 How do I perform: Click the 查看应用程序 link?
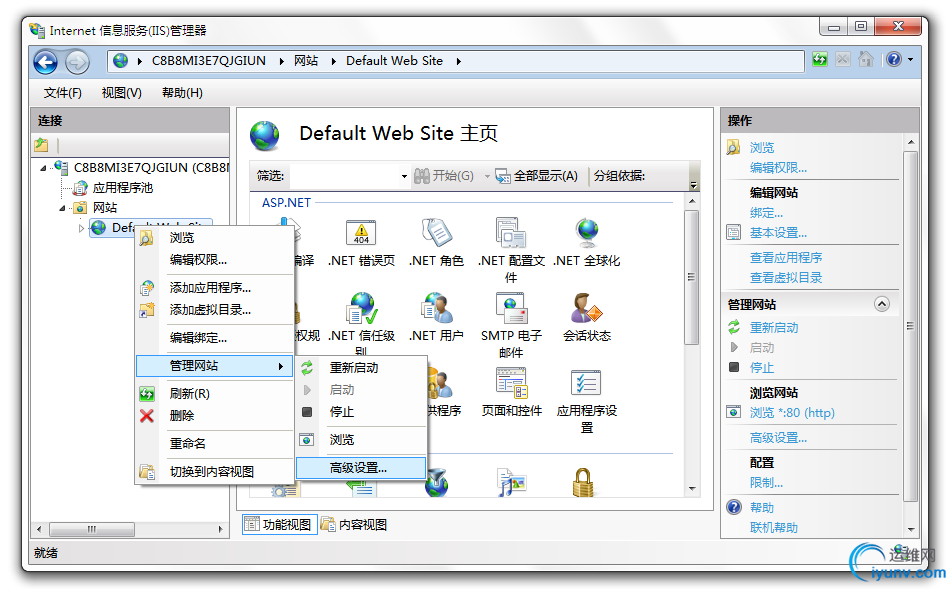point(786,258)
